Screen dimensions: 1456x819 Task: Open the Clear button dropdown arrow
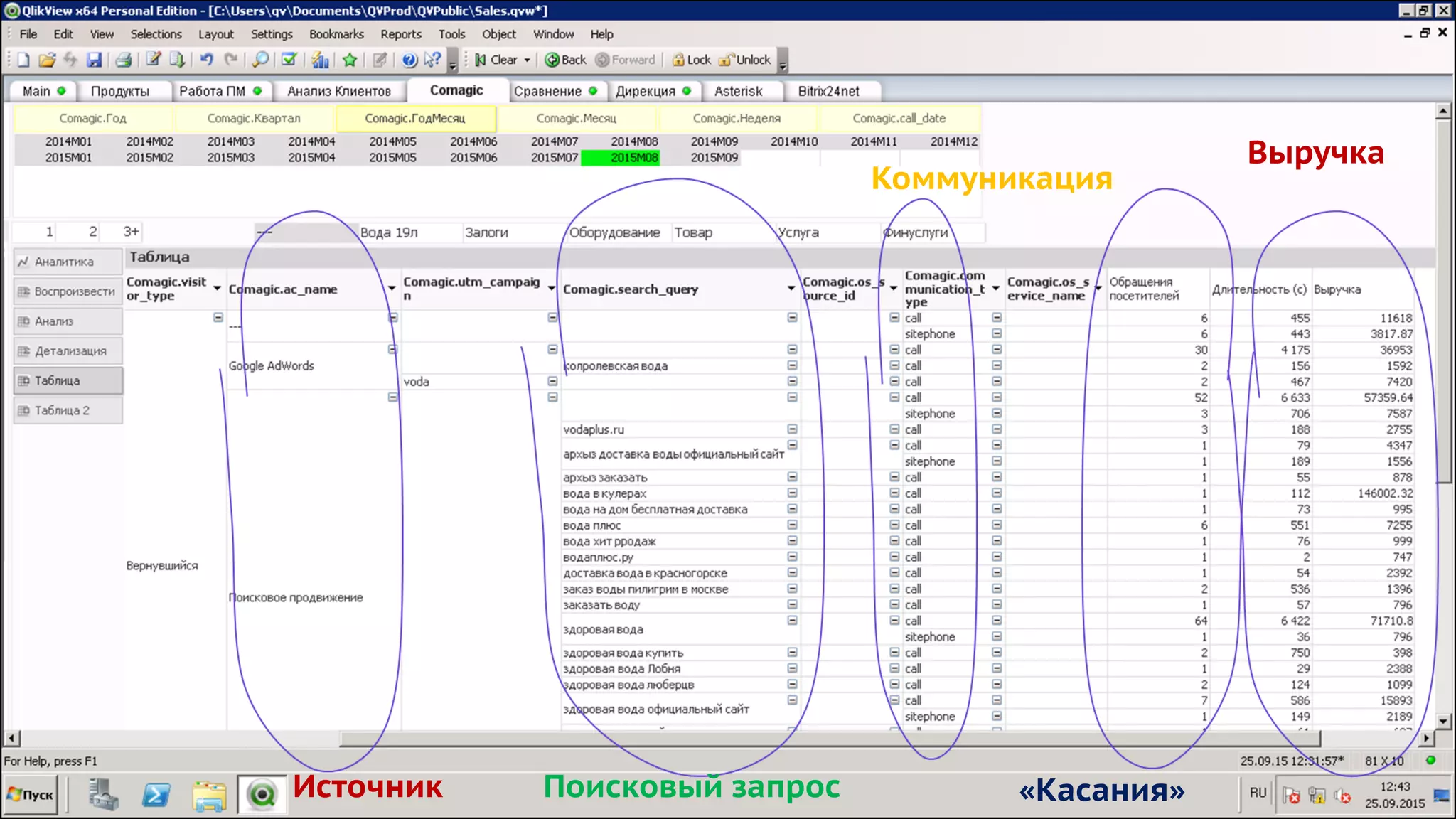coord(528,60)
